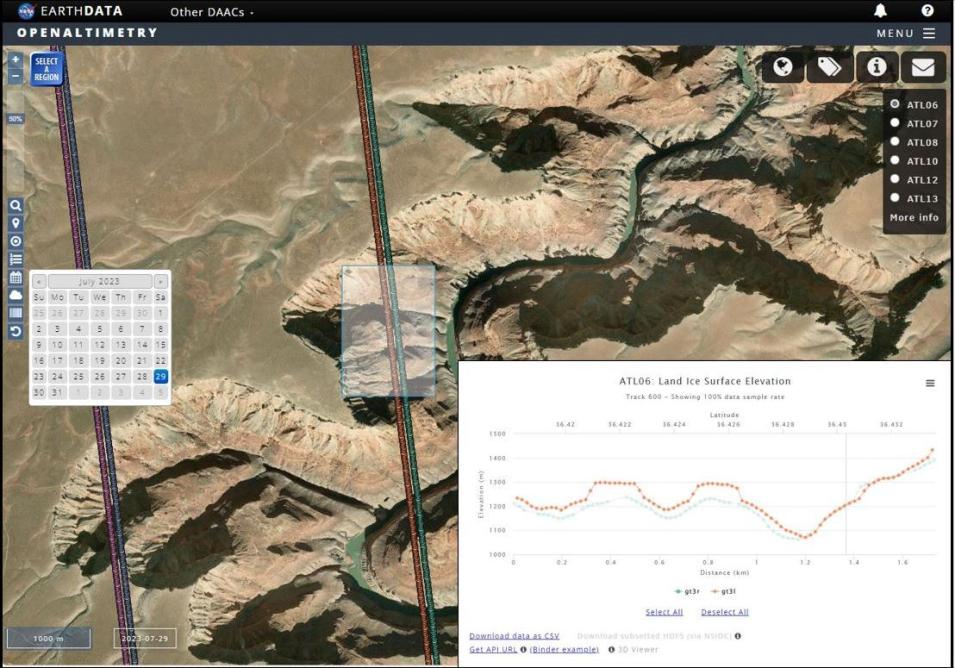Image resolution: width=955 pixels, height=668 pixels.
Task: Click the July 2023 month header
Action: 99,281
